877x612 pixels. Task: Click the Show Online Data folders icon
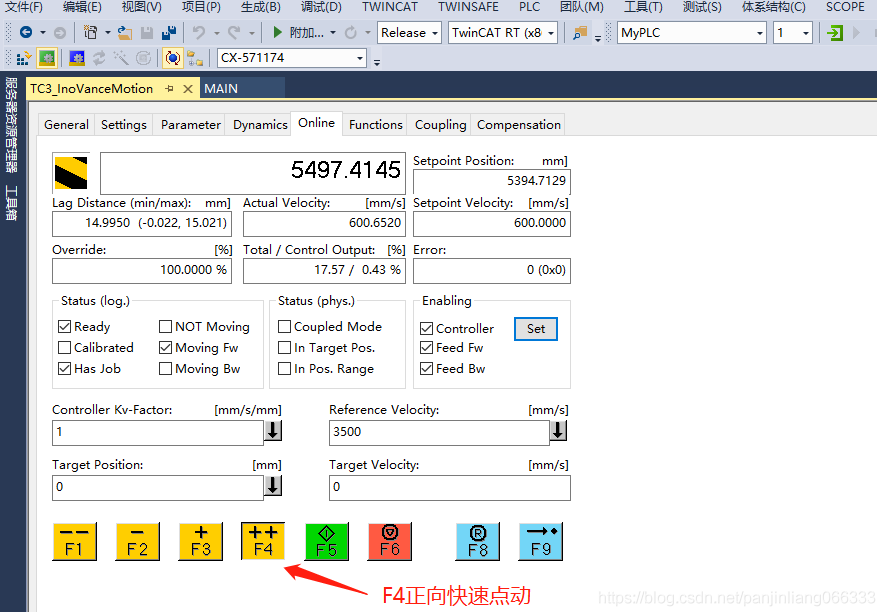195,58
